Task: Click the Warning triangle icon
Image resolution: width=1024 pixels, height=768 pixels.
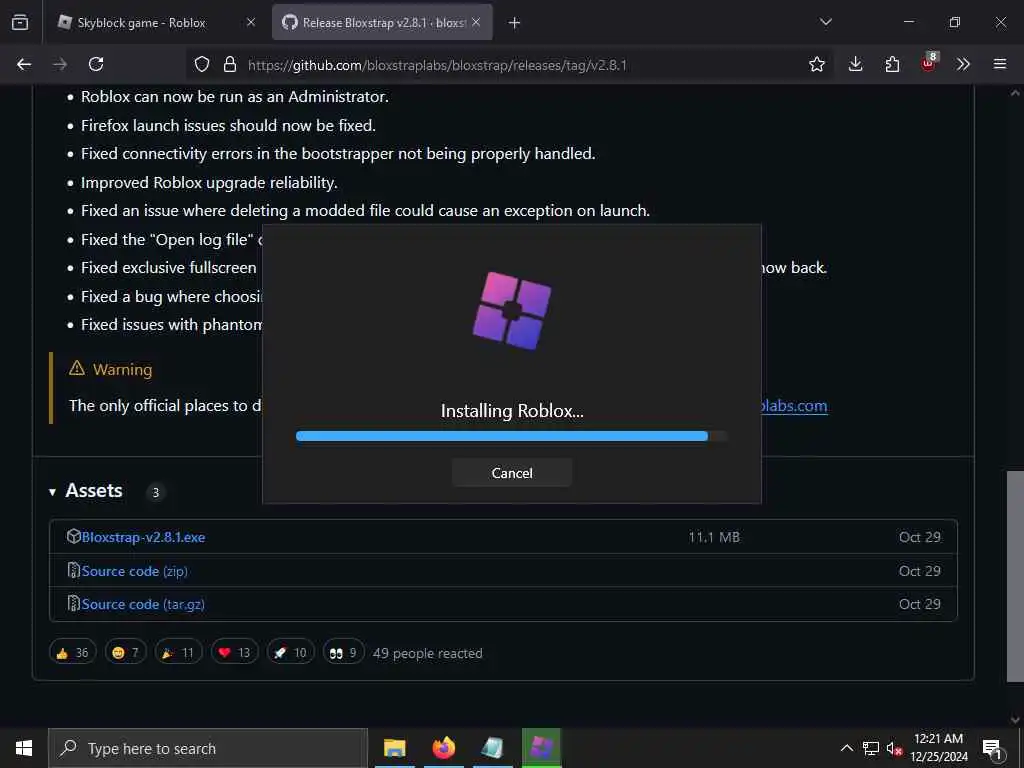Action: [x=77, y=368]
